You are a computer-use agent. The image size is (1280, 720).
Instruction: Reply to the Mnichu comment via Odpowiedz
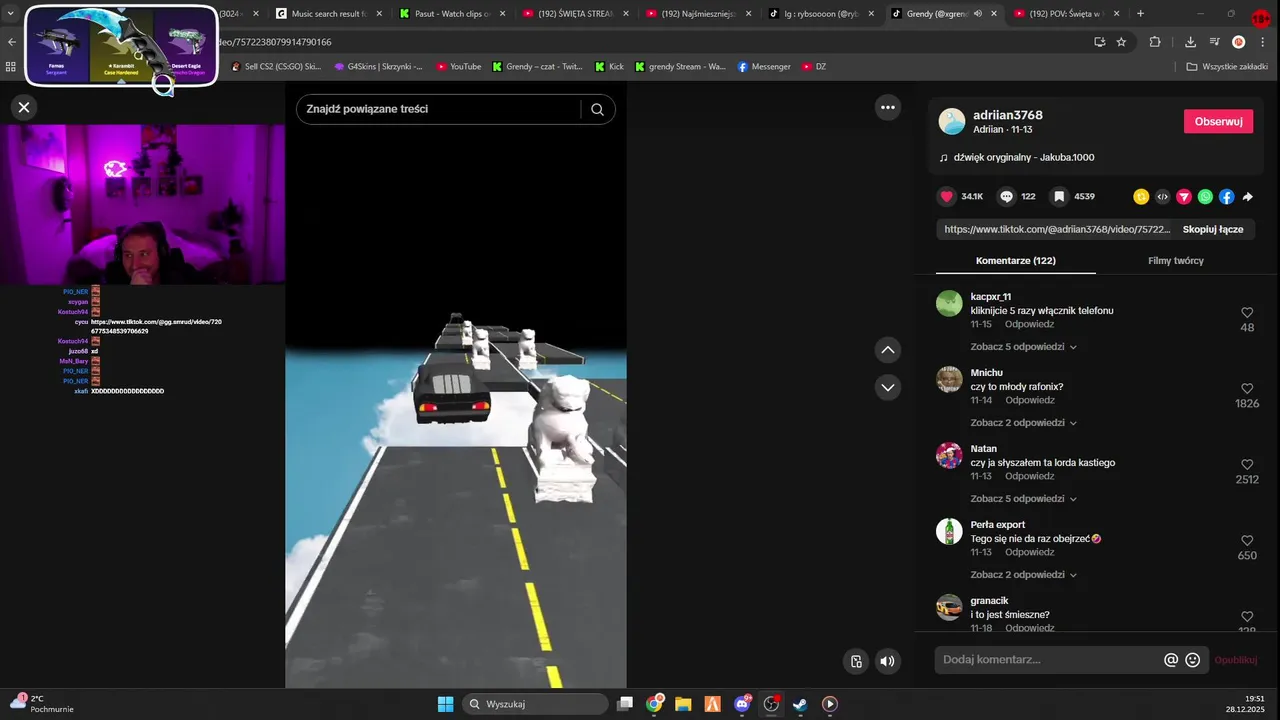tap(1030, 400)
